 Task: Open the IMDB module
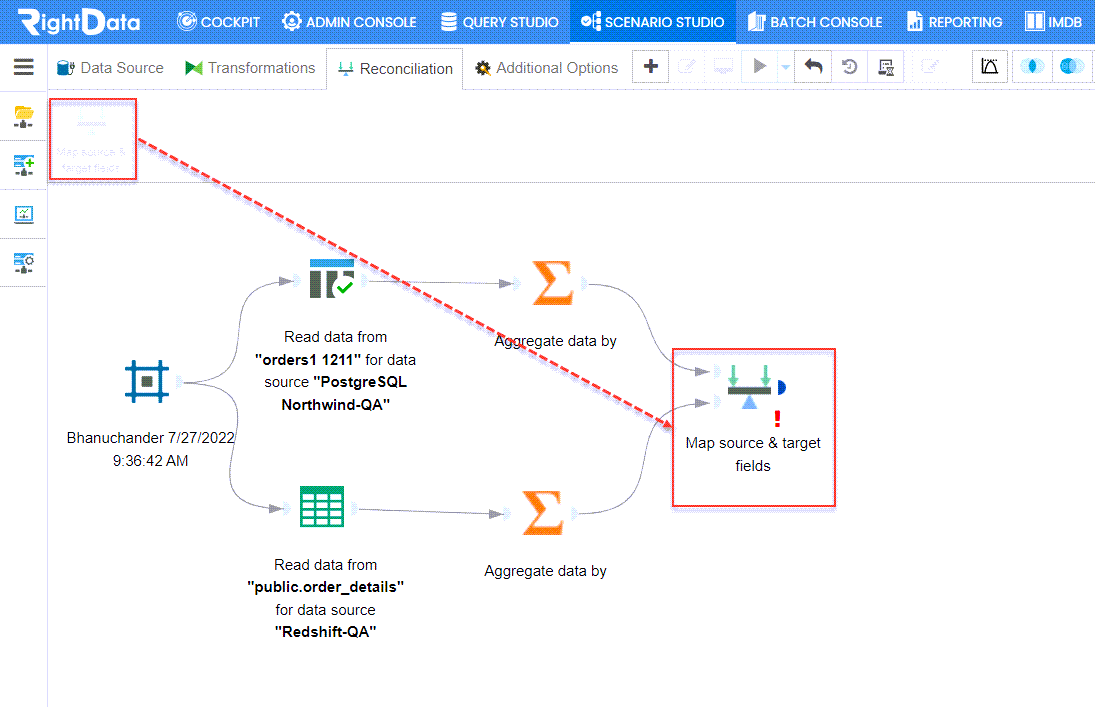(1053, 22)
